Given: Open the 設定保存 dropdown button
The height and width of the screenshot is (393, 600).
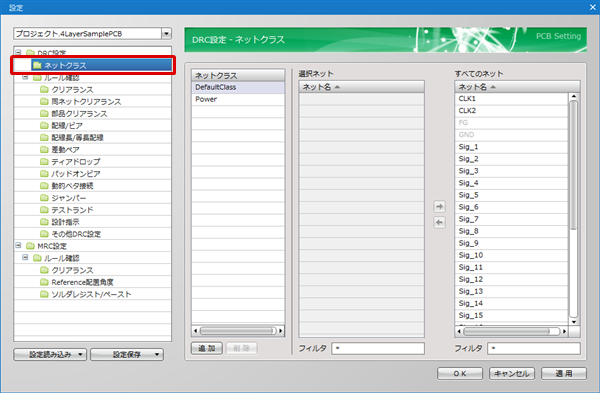Looking at the screenshot, I should (x=127, y=354).
